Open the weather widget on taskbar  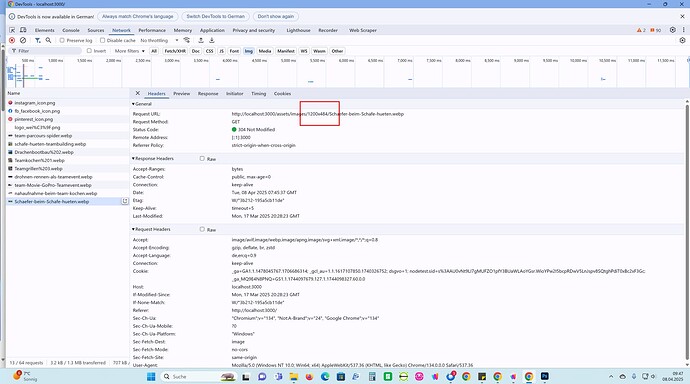coord(25,376)
